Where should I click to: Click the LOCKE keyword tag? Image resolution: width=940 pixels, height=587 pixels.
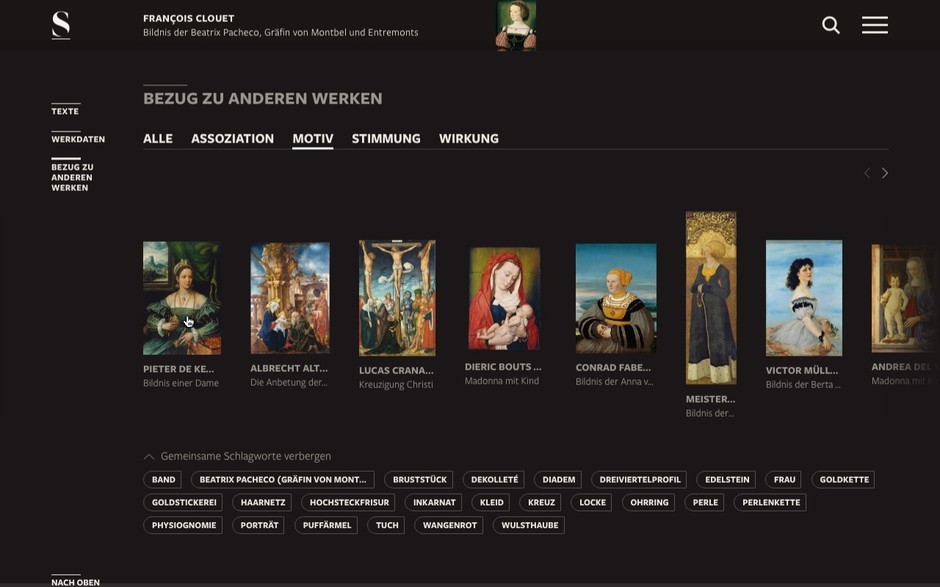(x=592, y=502)
